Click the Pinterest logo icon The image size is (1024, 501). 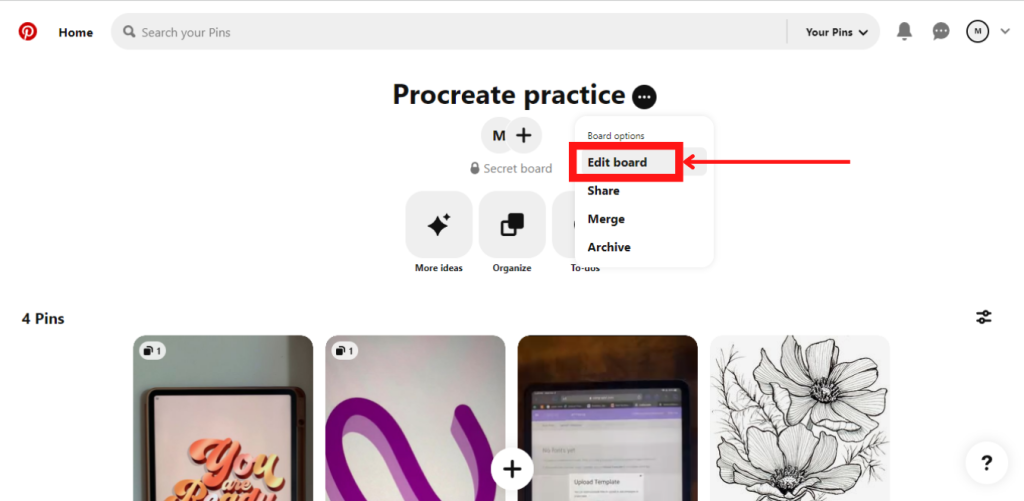(27, 31)
